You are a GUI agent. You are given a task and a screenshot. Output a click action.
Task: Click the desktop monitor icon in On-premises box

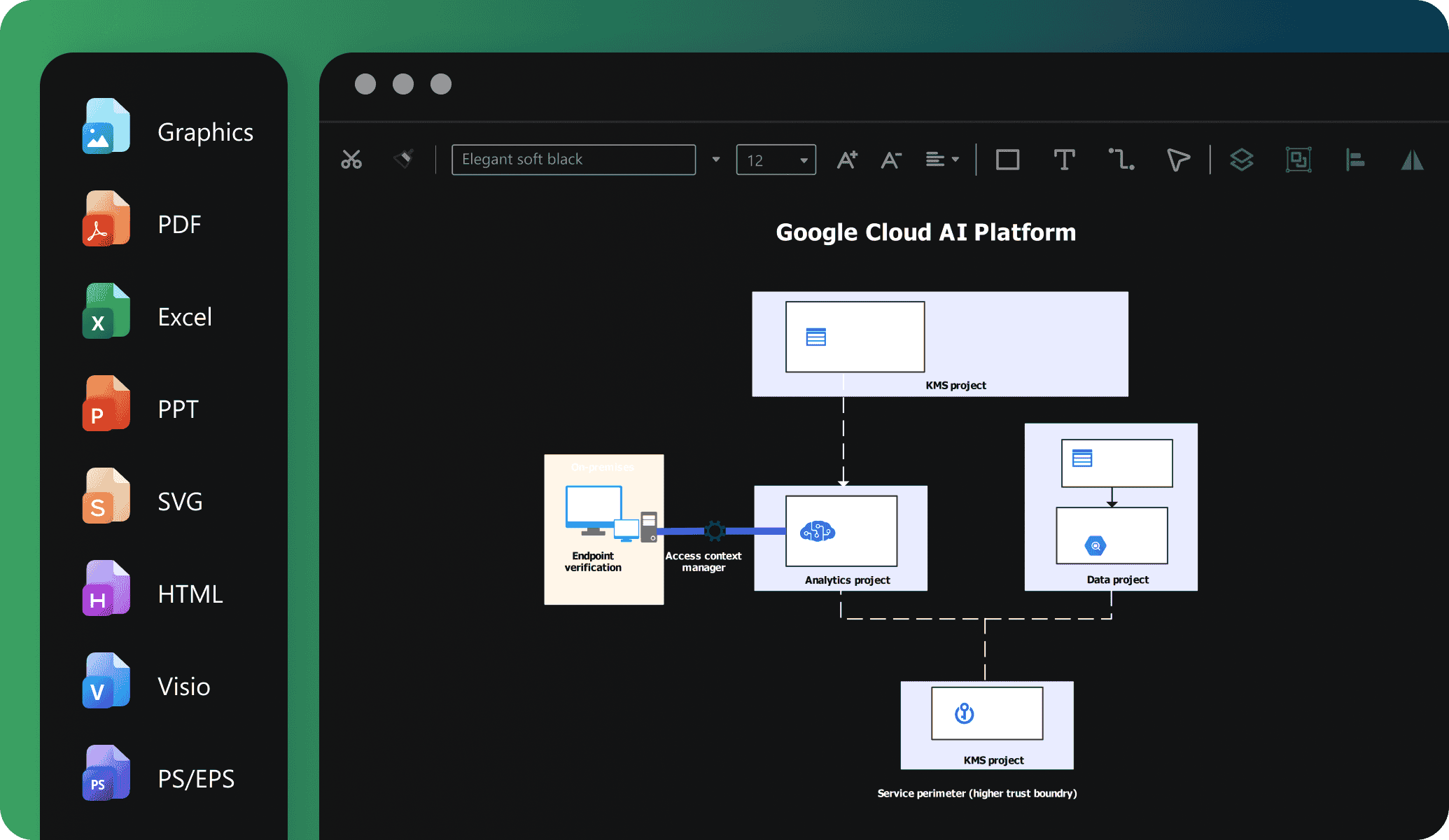coord(594,510)
